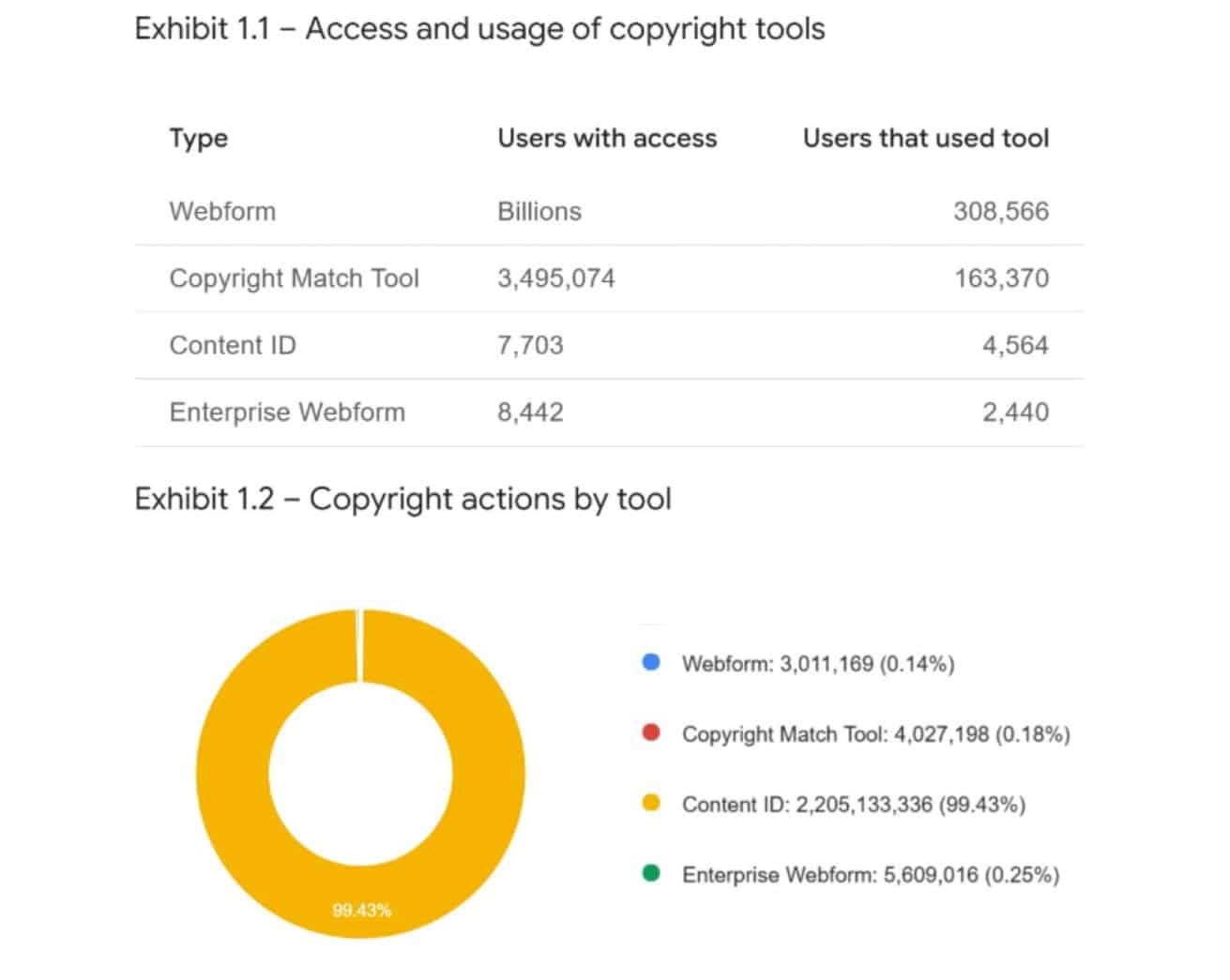Select the Webform table row label
The image size is (1230, 980).
click(222, 211)
